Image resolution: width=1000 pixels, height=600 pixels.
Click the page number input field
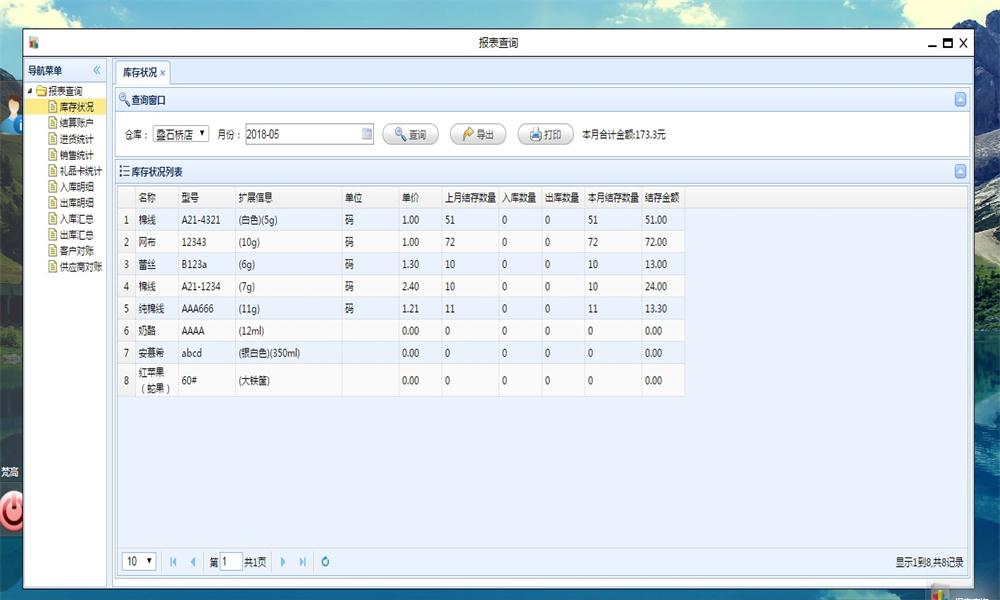(231, 562)
